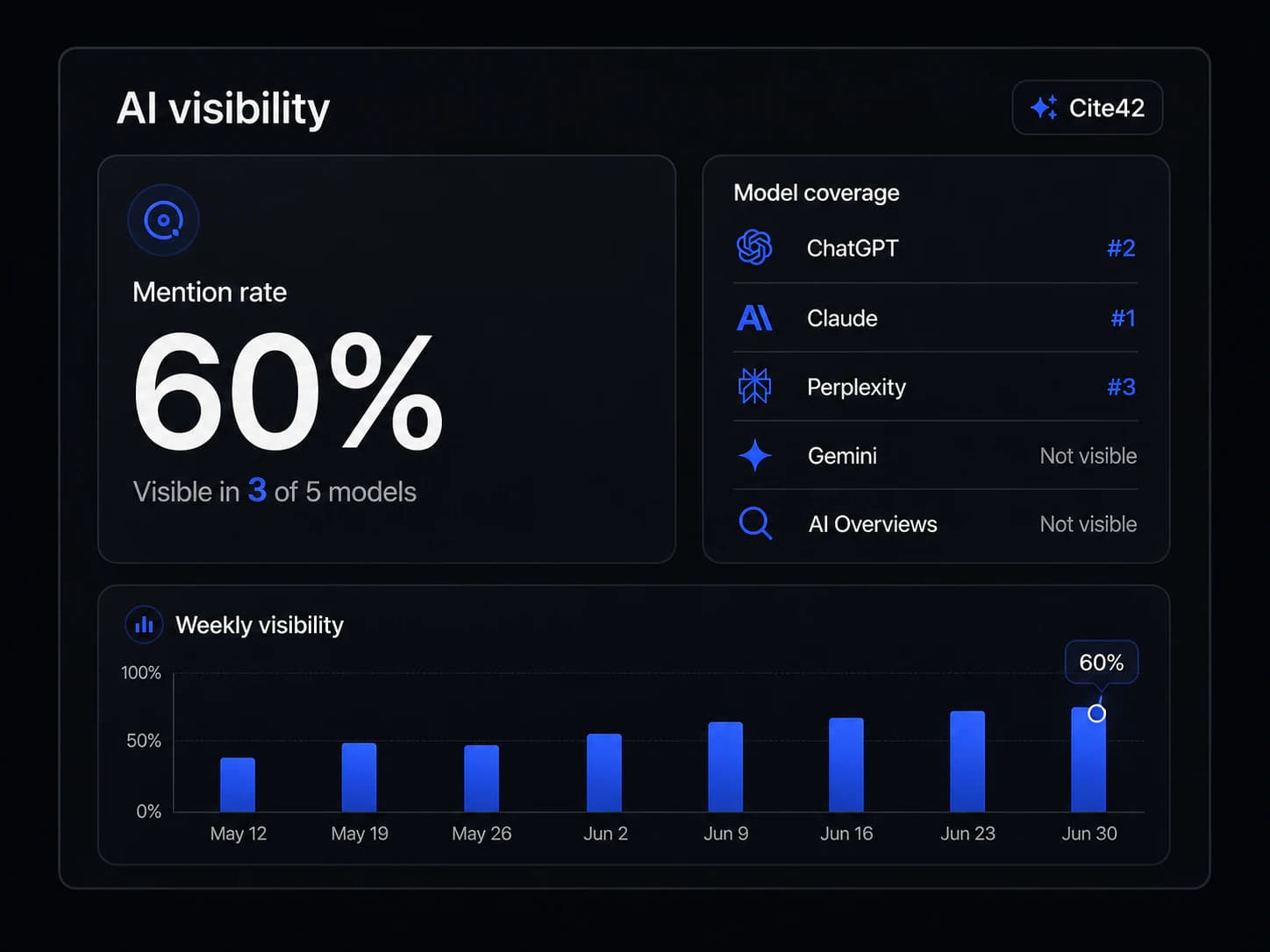The height and width of the screenshot is (952, 1270).
Task: Click the Mention rate label
Action: pos(210,292)
